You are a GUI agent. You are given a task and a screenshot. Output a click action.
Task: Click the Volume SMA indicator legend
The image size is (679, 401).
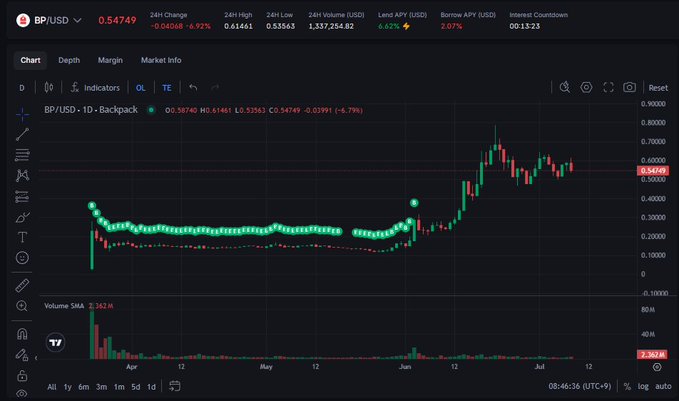pyautogui.click(x=64, y=306)
